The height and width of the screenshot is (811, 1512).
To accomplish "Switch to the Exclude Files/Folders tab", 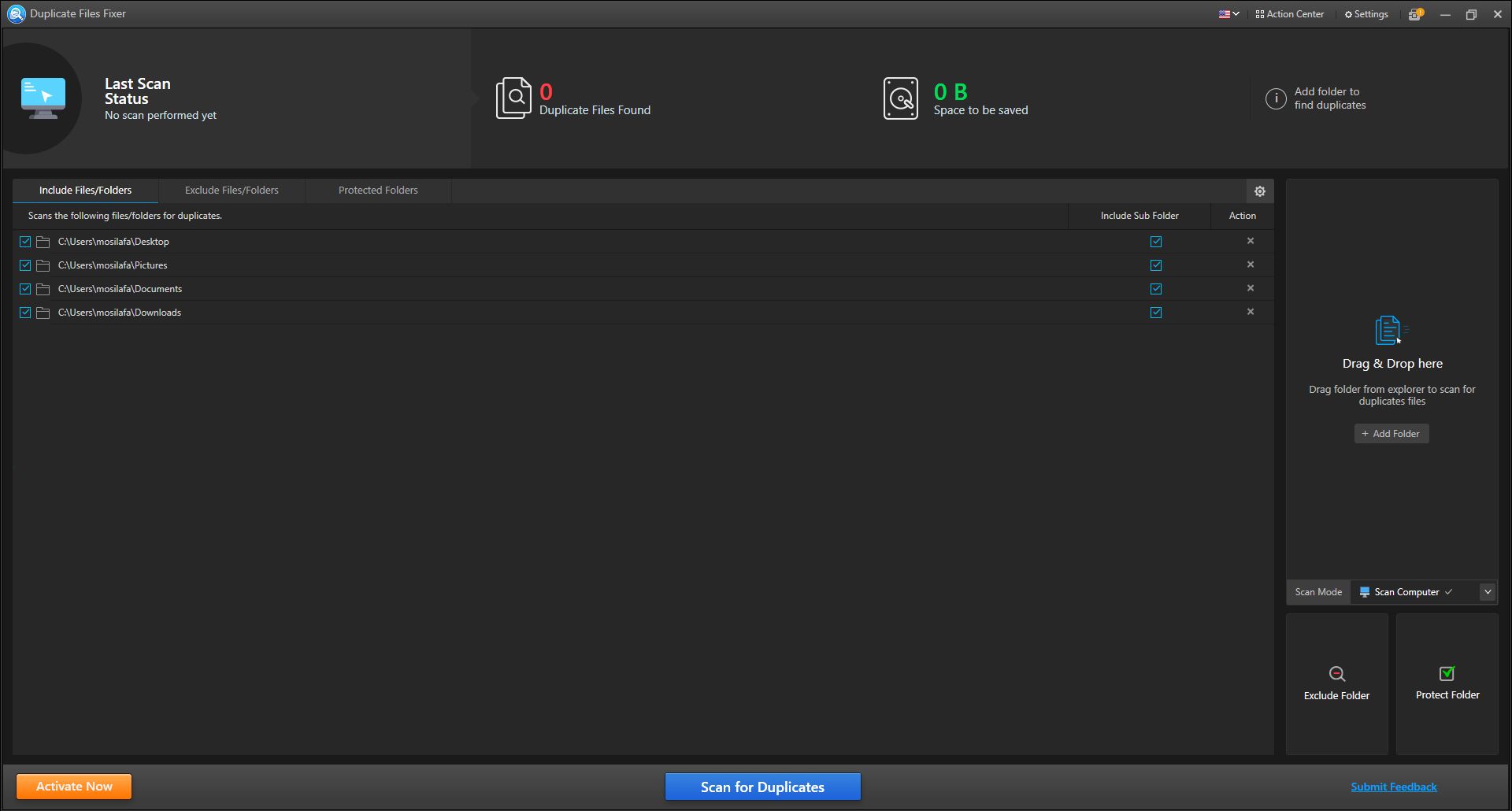I will pos(232,191).
